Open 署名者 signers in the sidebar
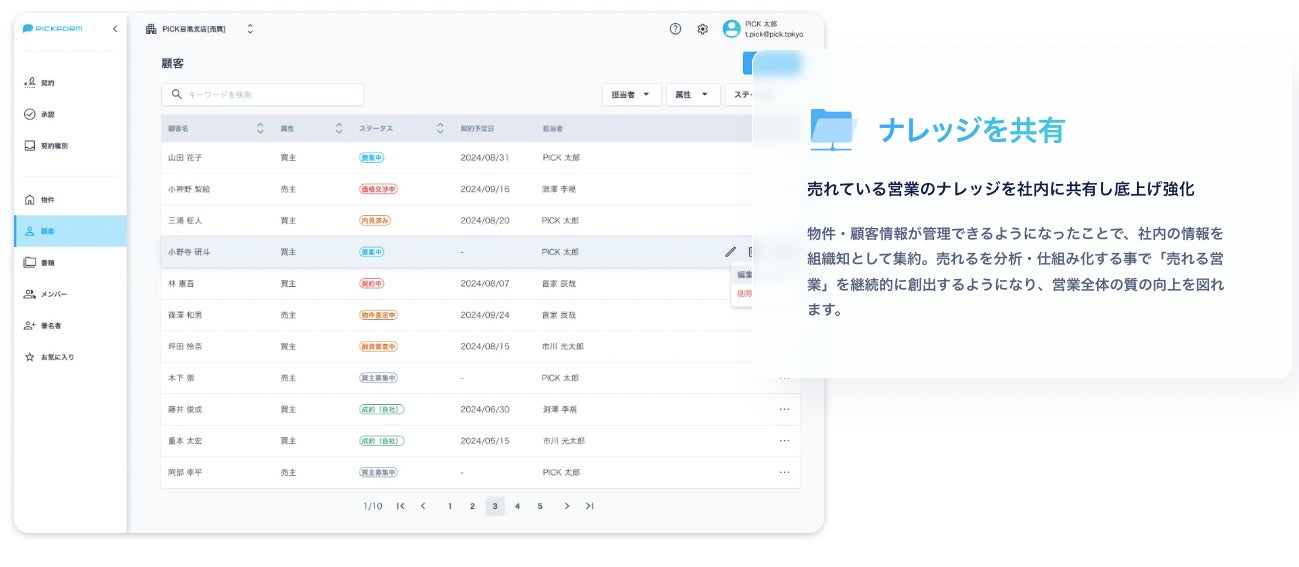Viewport: 1299px width, 567px height. pyautogui.click(x=50, y=326)
